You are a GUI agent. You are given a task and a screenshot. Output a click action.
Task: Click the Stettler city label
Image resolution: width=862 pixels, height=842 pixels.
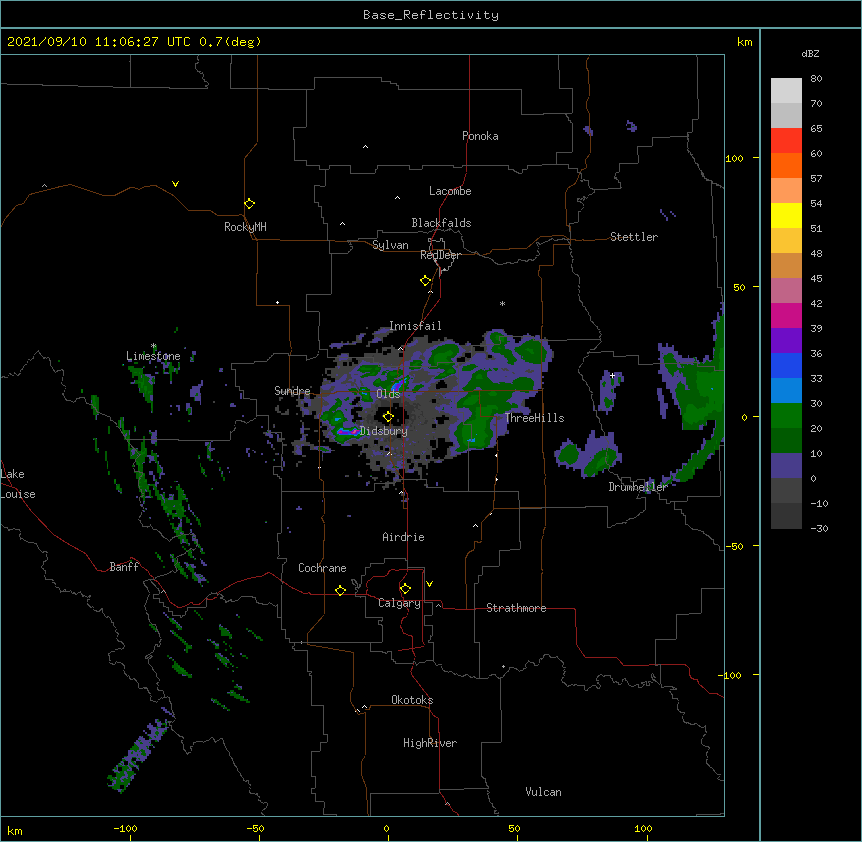pyautogui.click(x=634, y=237)
